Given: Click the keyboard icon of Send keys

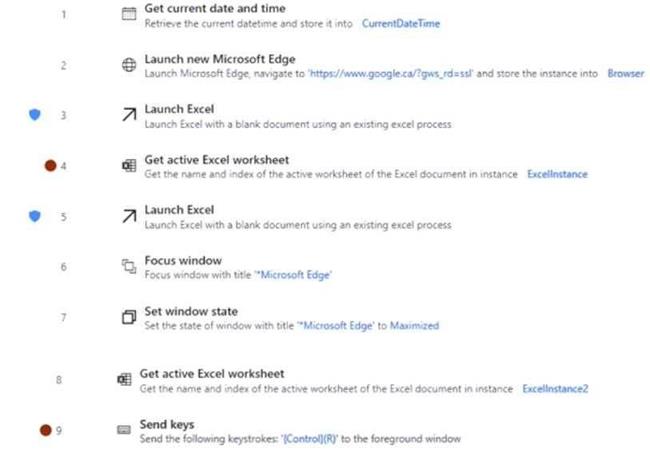Looking at the screenshot, I should pos(124,430).
